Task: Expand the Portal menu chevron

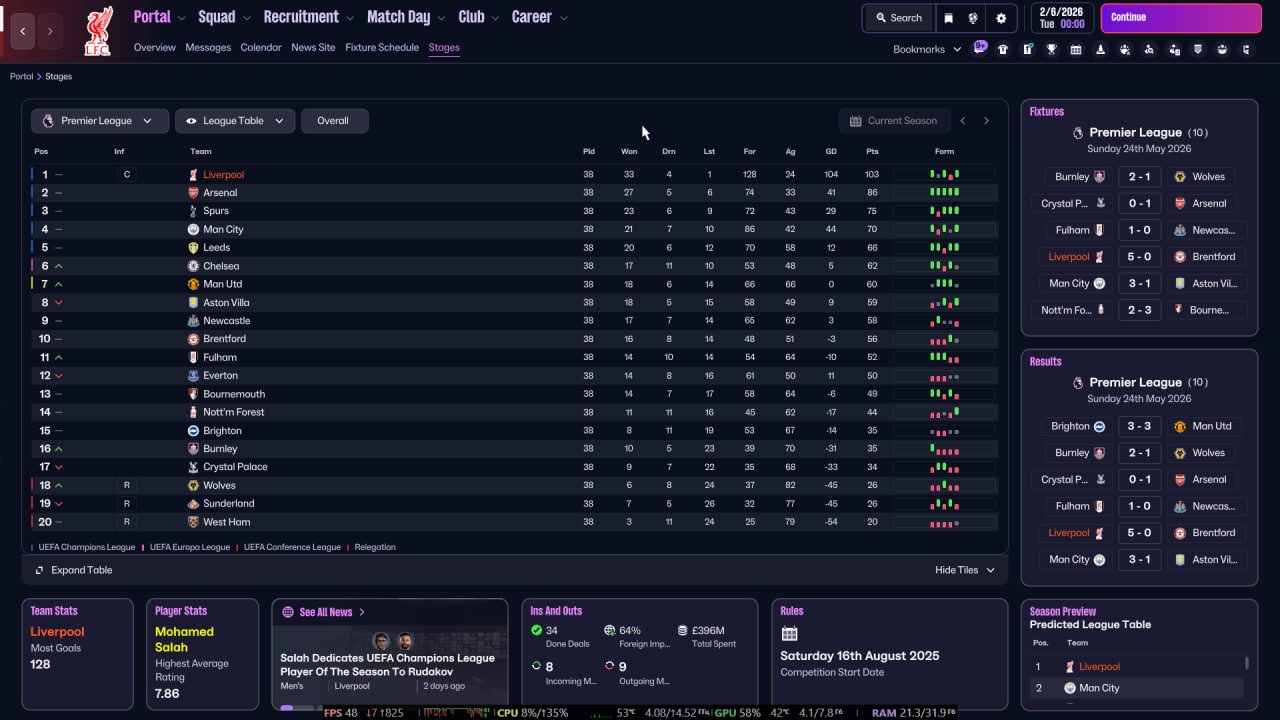Action: click(x=181, y=18)
